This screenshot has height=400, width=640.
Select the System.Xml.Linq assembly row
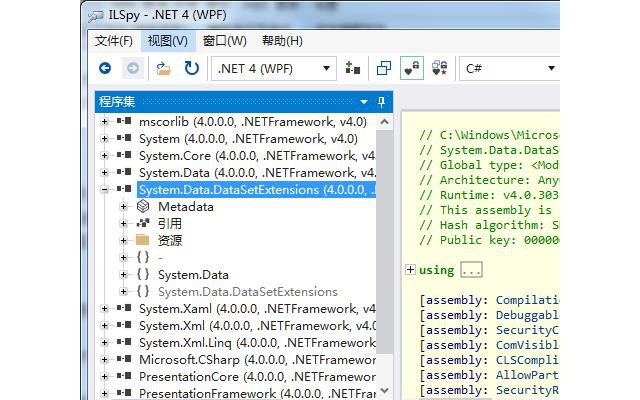[x=257, y=342]
